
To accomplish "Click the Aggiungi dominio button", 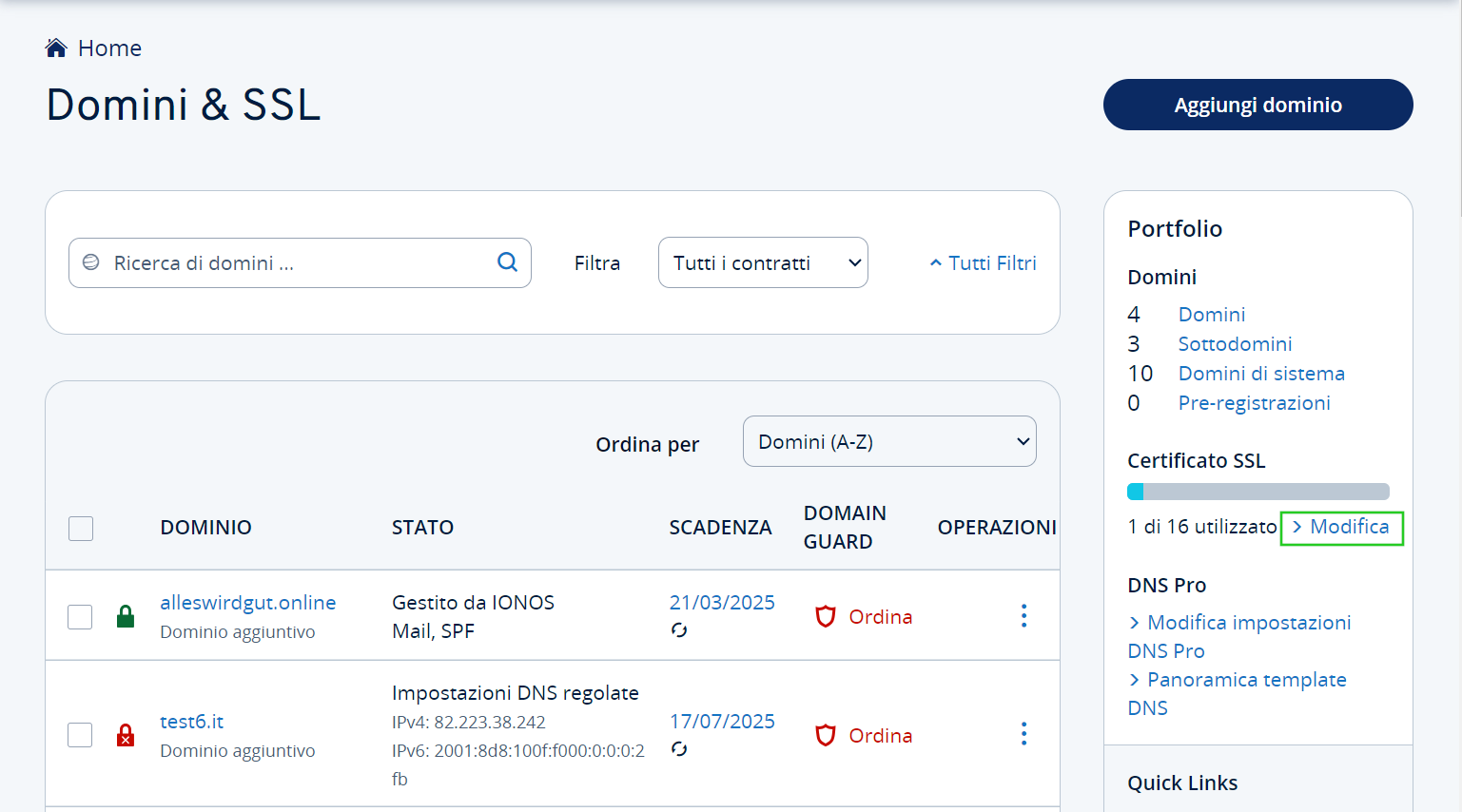I will tap(1257, 105).
